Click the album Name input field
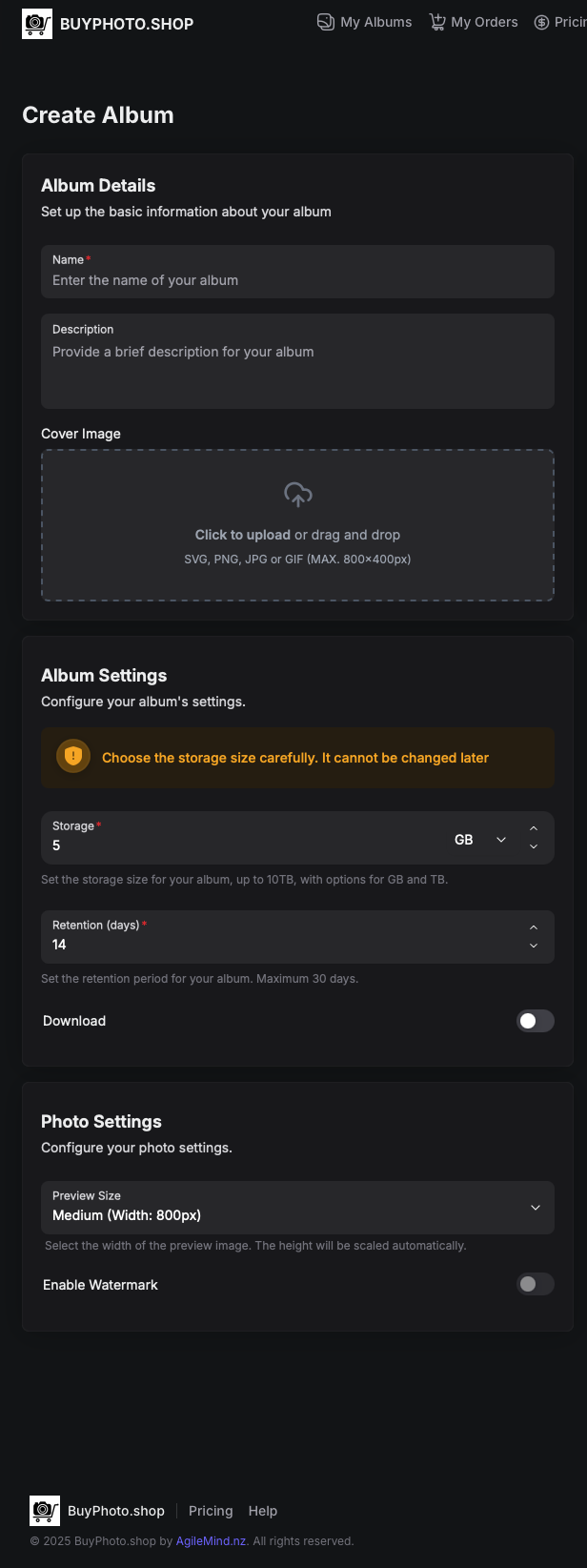This screenshot has height=1568, width=587. click(297, 272)
